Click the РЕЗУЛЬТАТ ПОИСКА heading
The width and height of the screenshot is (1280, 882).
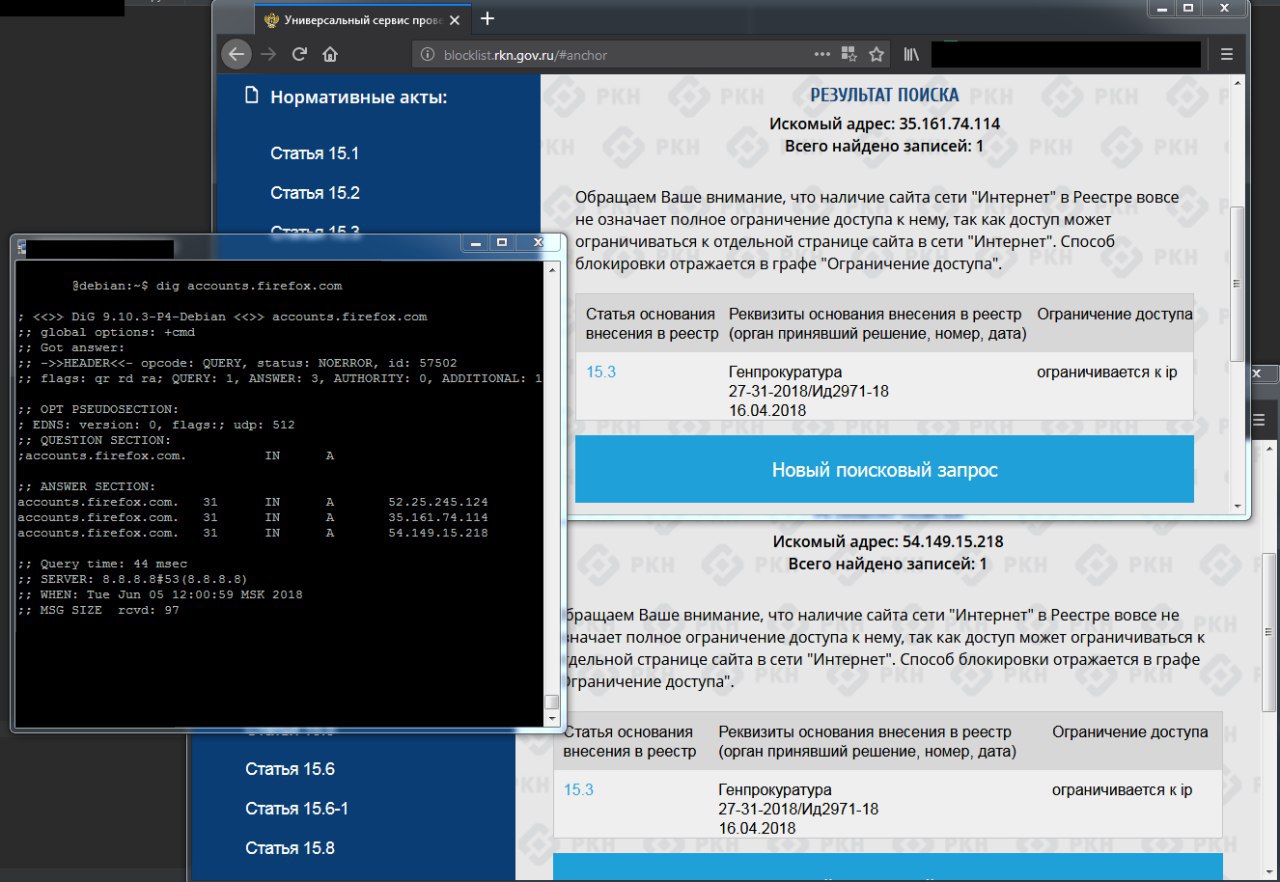(x=885, y=95)
